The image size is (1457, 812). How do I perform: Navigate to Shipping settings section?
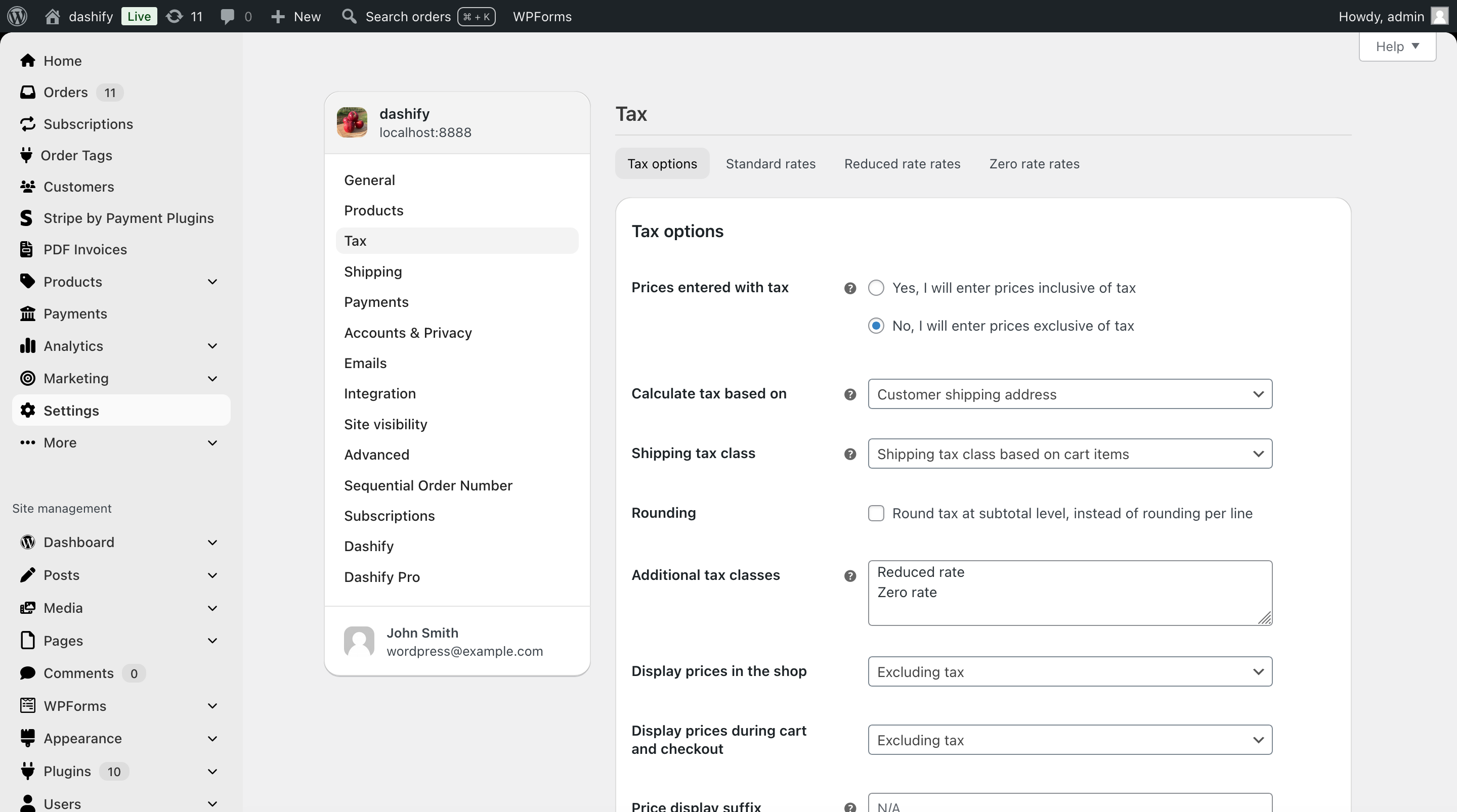coord(373,271)
